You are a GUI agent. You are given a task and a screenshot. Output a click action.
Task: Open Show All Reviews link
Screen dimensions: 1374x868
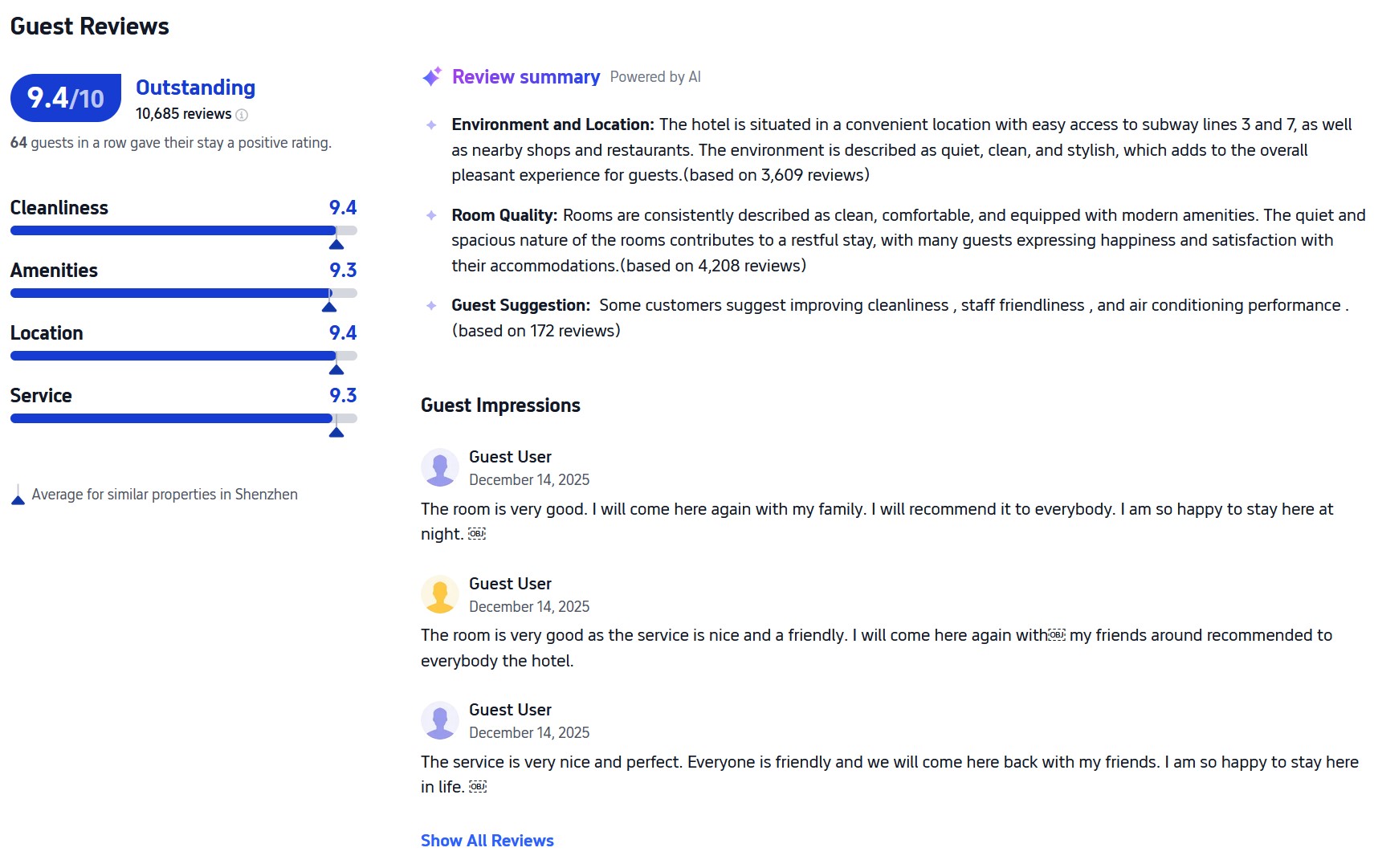(x=487, y=841)
